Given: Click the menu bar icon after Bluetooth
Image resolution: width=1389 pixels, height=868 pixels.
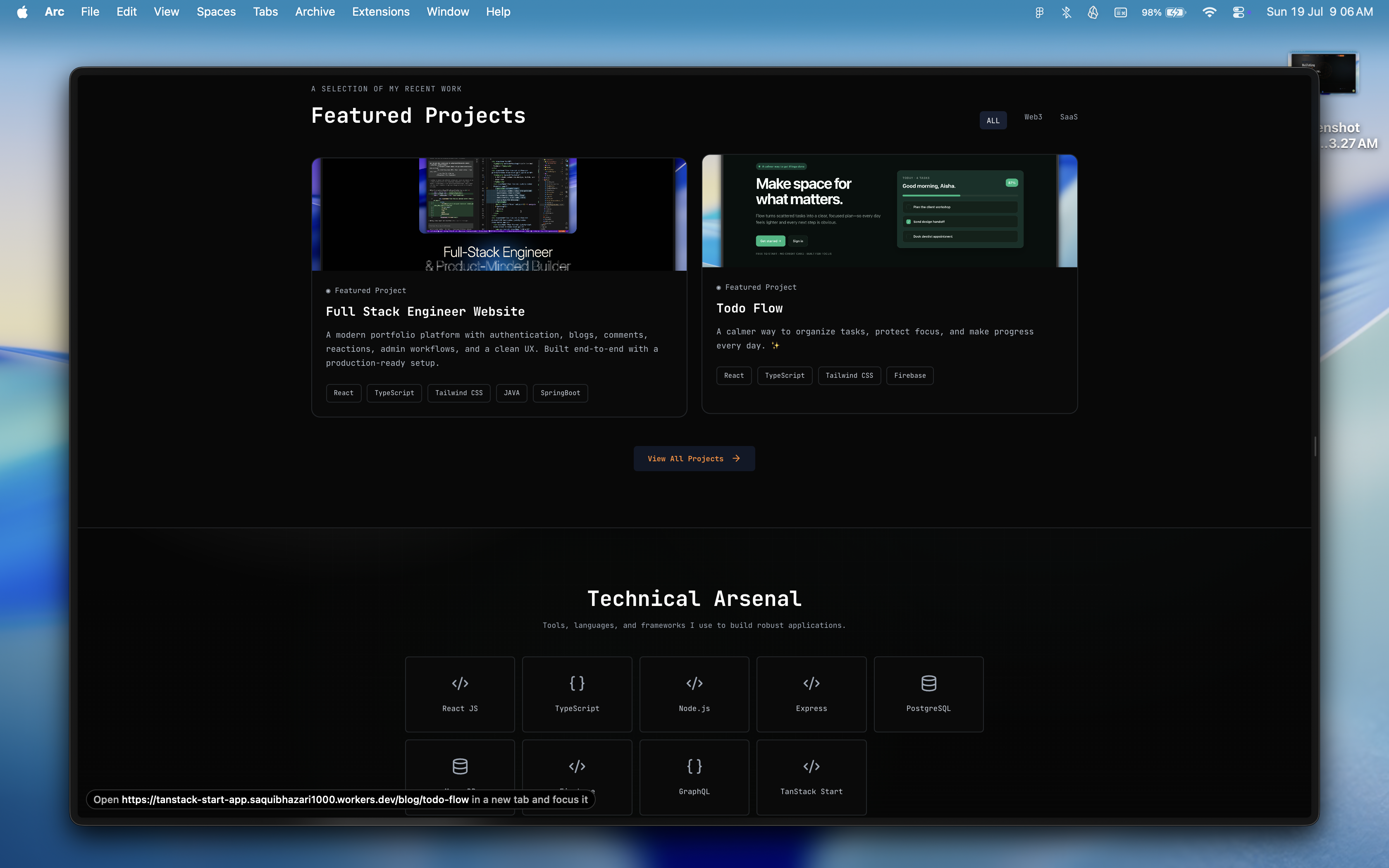Looking at the screenshot, I should point(1093,12).
